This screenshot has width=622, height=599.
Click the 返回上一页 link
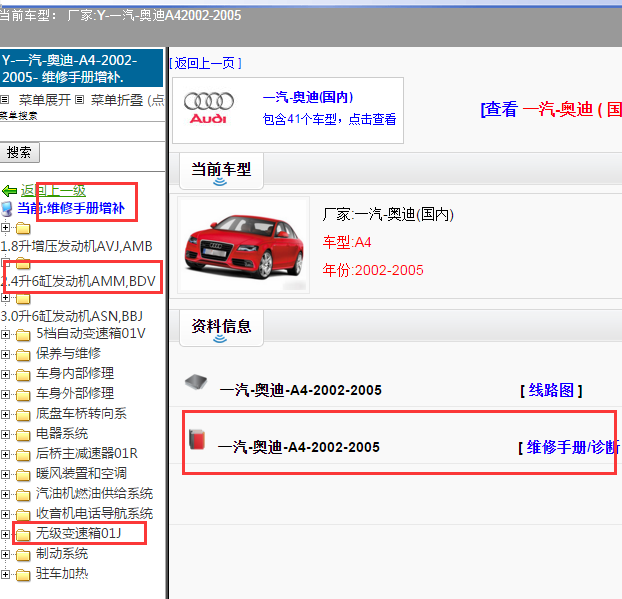pos(205,63)
